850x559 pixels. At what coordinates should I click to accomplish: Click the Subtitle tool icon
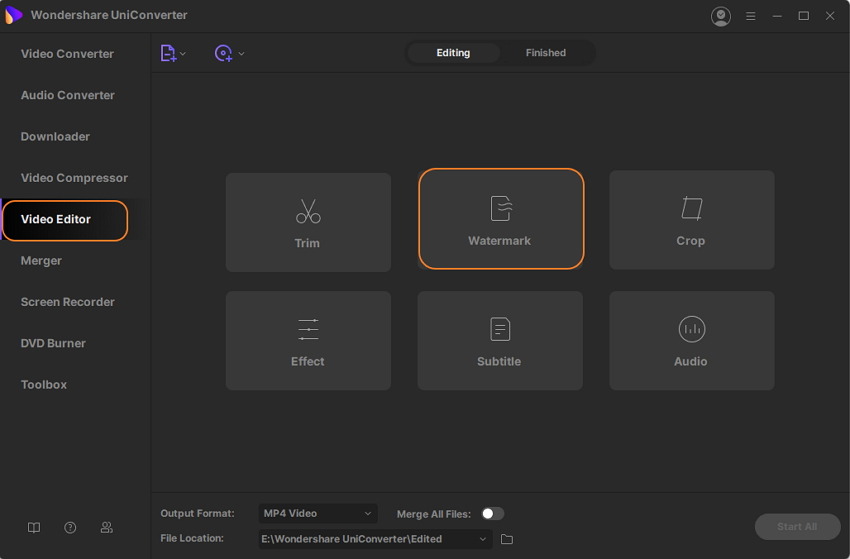[499, 329]
